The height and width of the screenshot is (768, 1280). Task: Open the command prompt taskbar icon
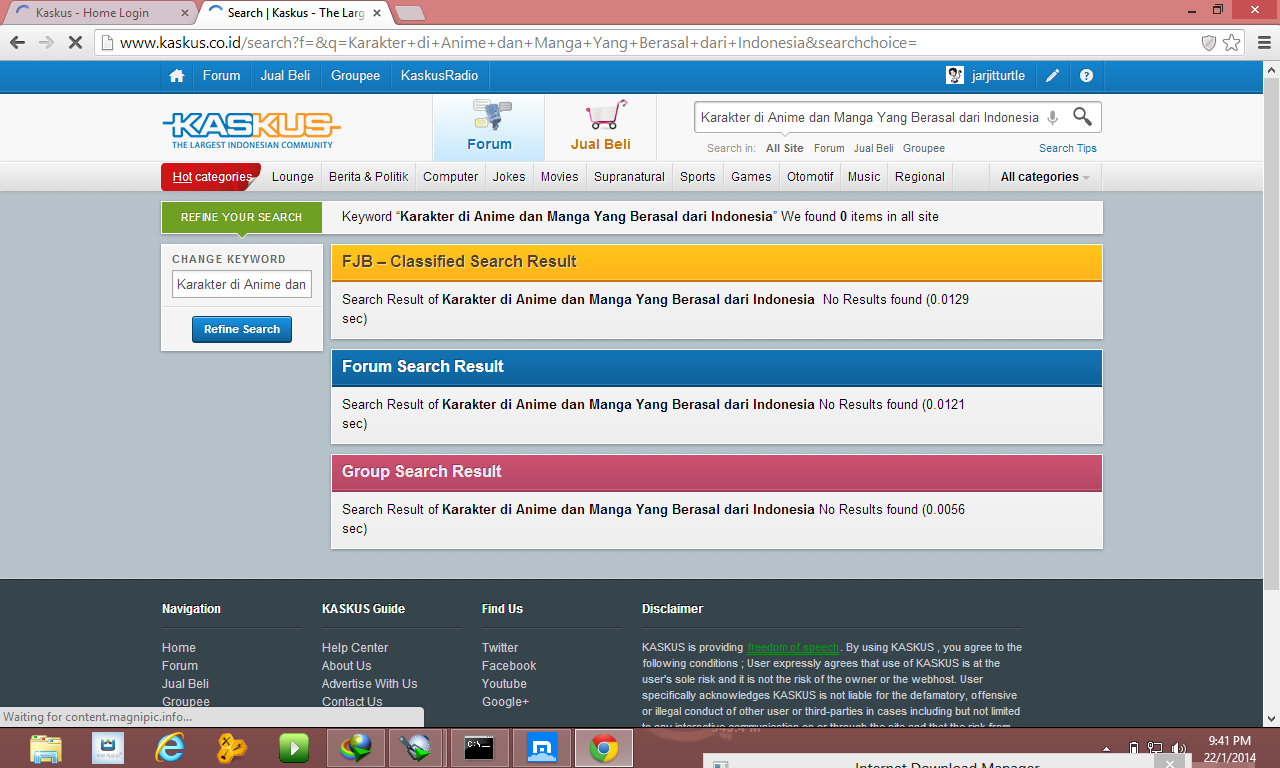(x=479, y=748)
